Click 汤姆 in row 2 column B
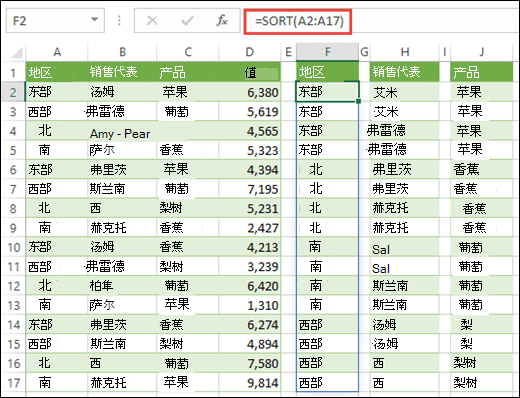520x398 pixels. [x=103, y=92]
